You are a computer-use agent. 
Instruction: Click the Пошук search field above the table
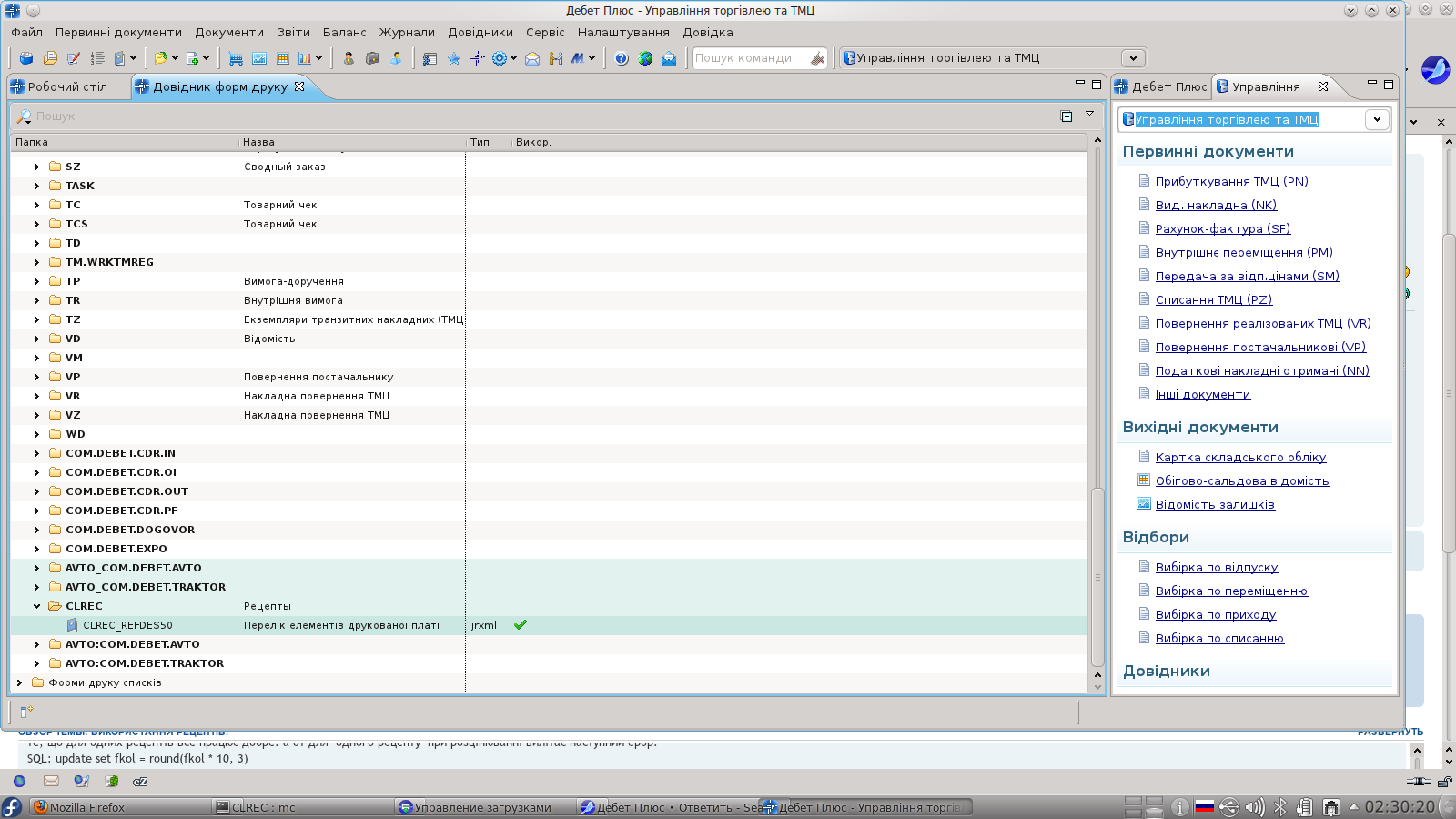coord(537,116)
